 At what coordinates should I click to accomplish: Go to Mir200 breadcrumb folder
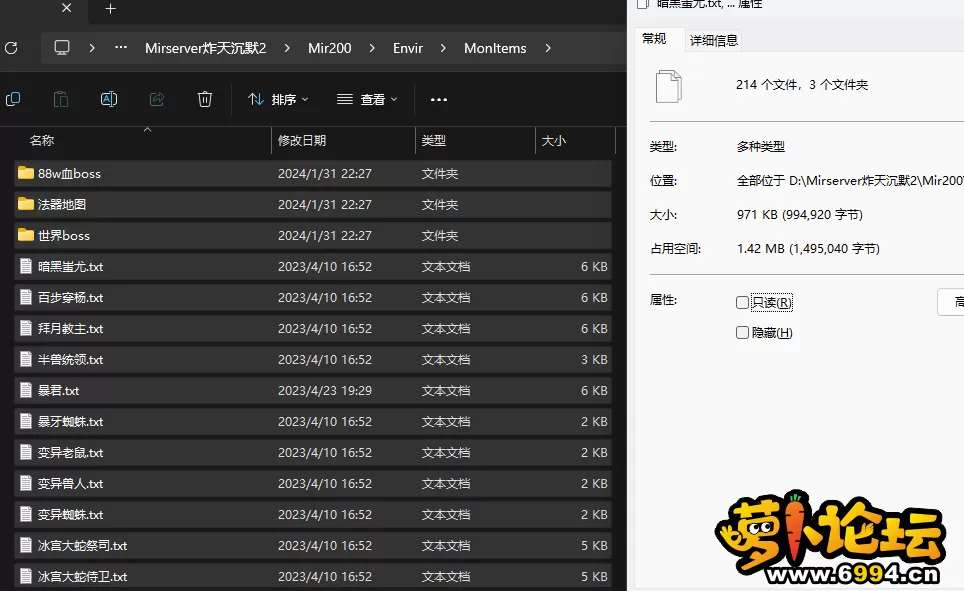(x=330, y=48)
